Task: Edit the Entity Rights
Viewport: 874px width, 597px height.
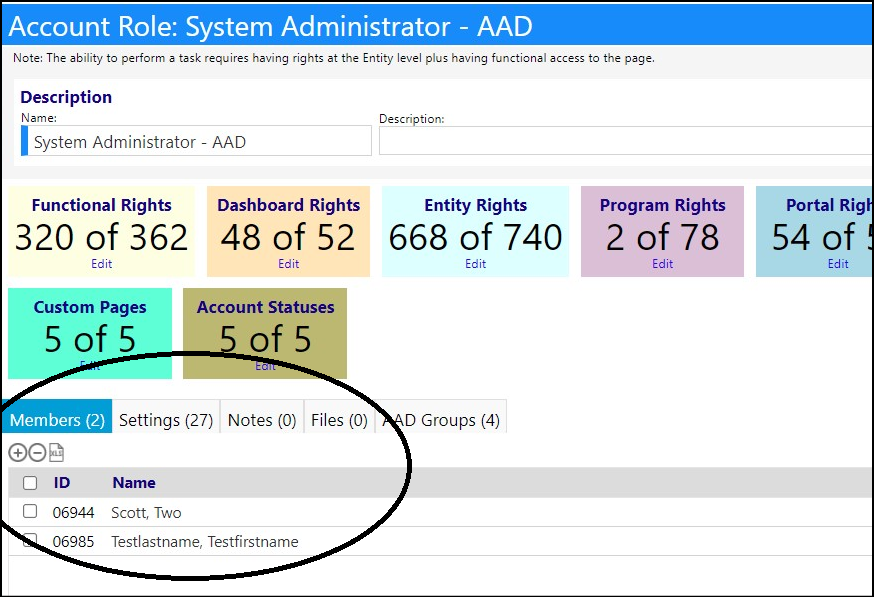Action: 475,264
